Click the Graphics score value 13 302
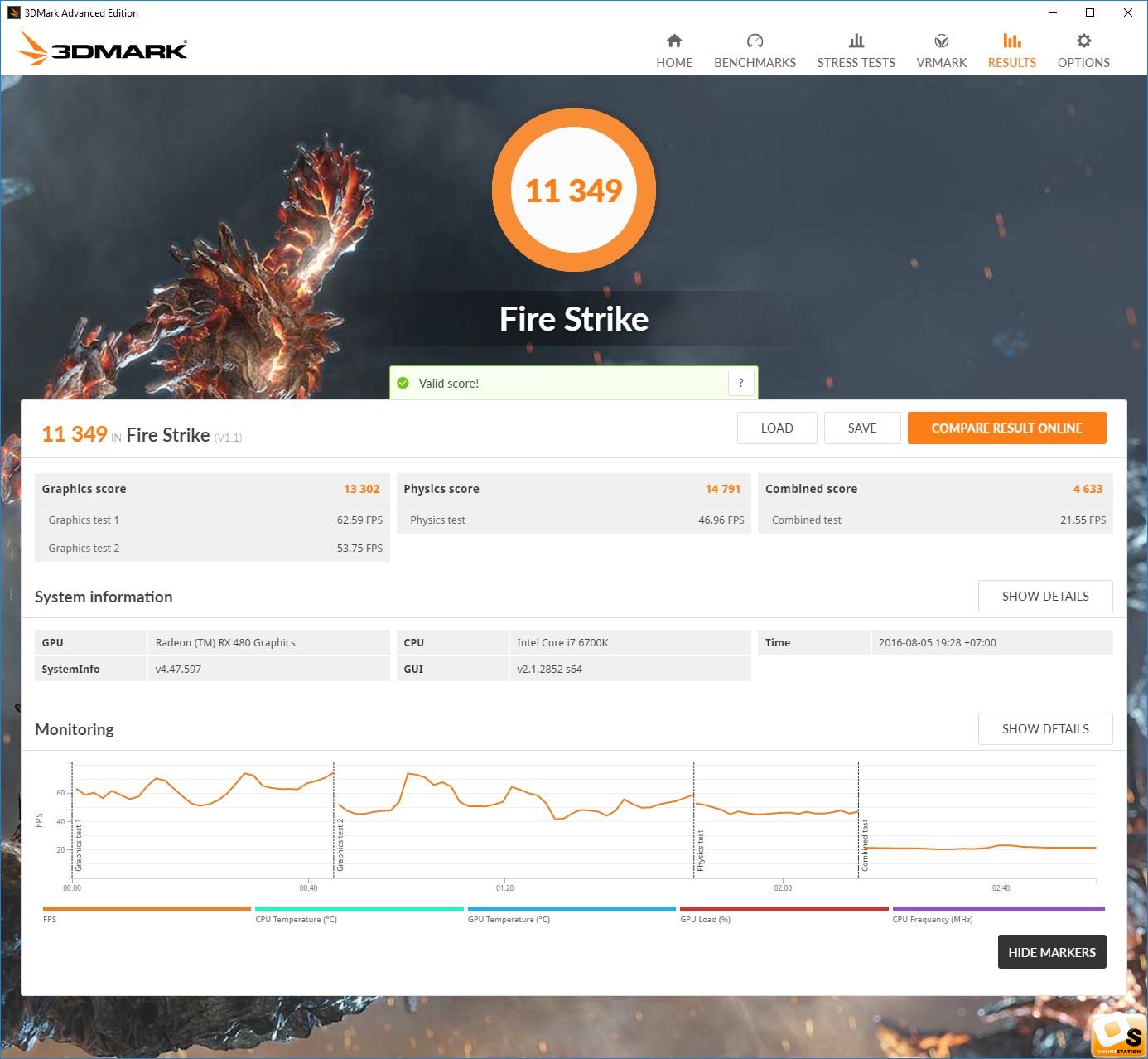1148x1059 pixels. (361, 489)
